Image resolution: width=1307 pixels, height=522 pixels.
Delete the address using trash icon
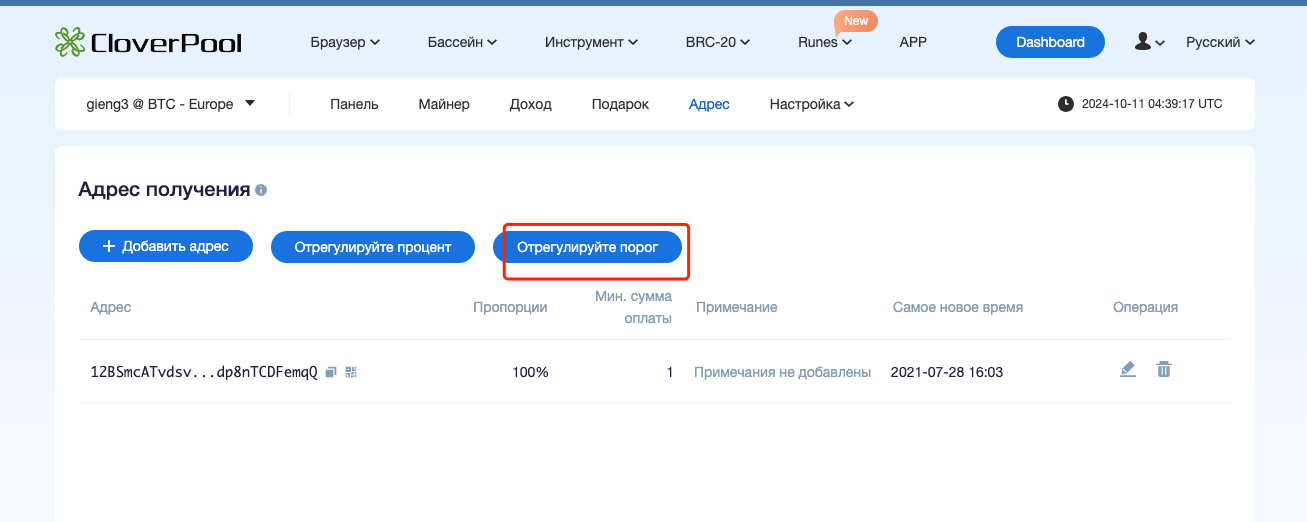pyautogui.click(x=1163, y=370)
